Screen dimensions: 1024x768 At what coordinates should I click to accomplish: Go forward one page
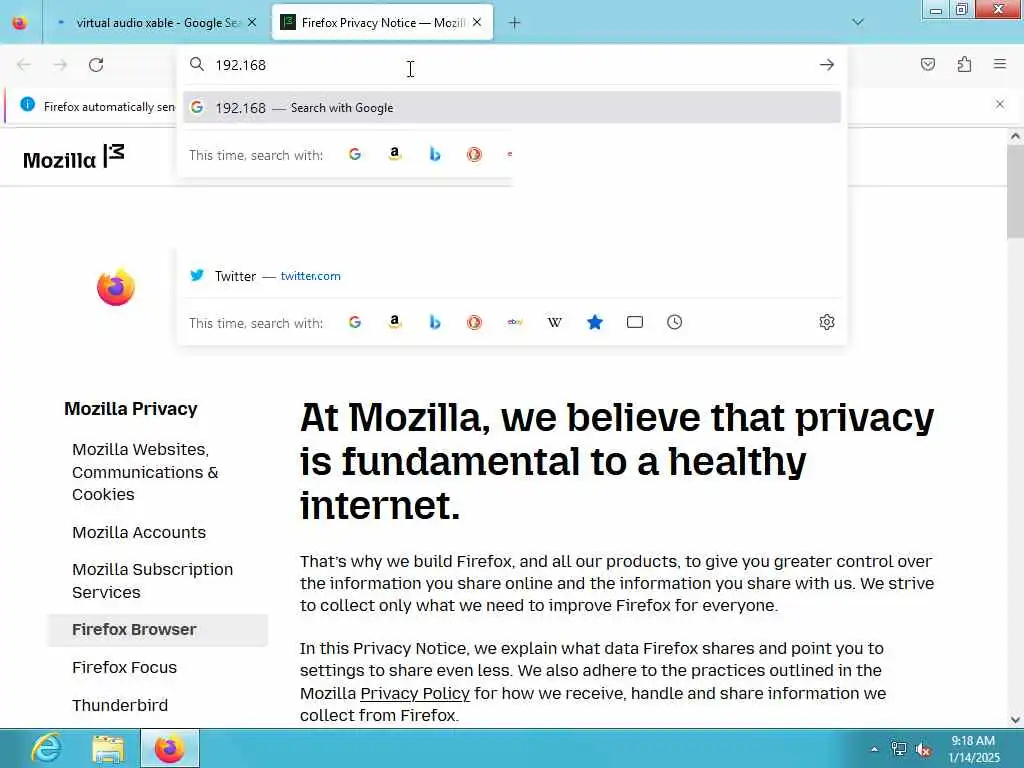tap(60, 65)
